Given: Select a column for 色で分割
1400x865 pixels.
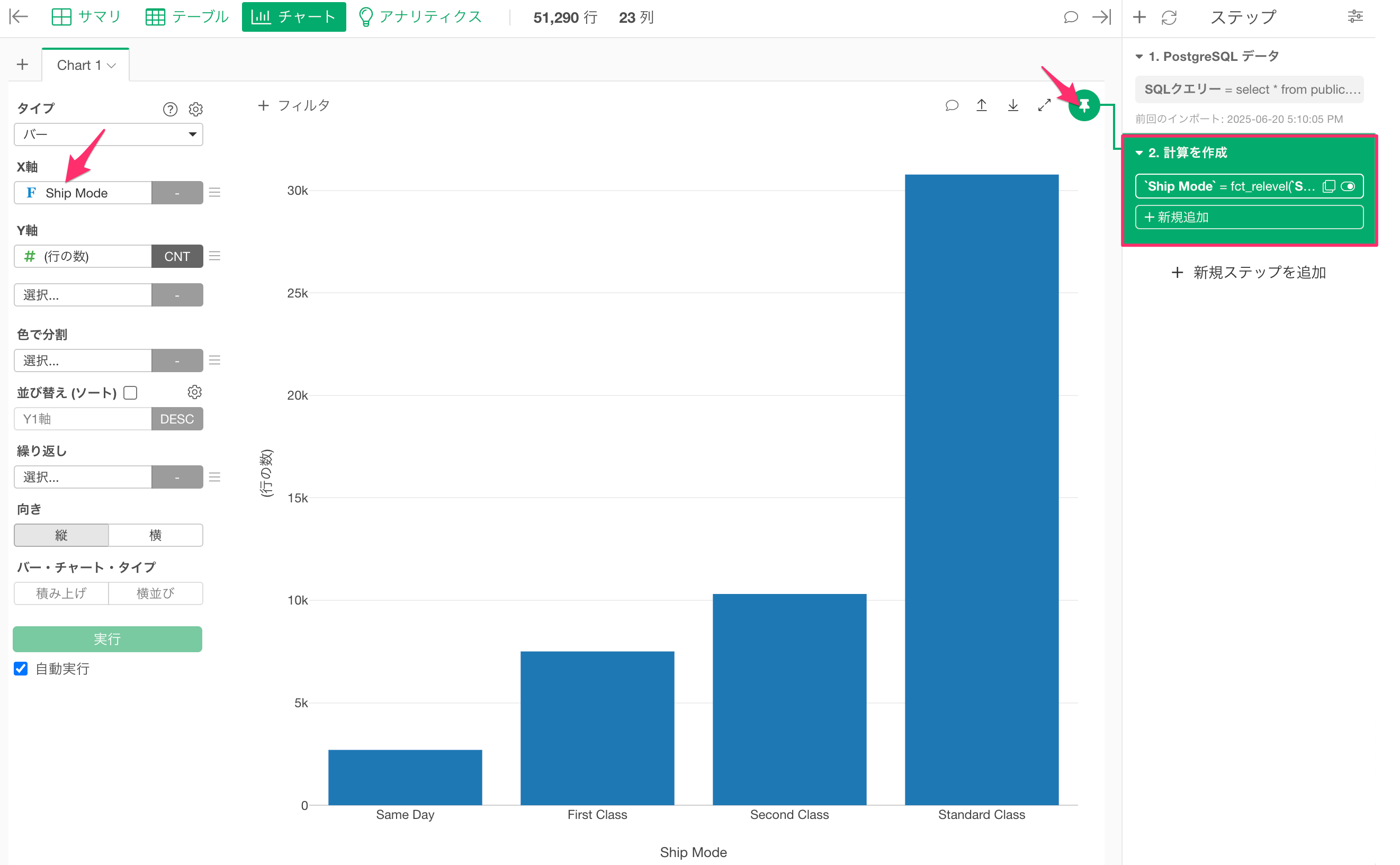Looking at the screenshot, I should [83, 361].
